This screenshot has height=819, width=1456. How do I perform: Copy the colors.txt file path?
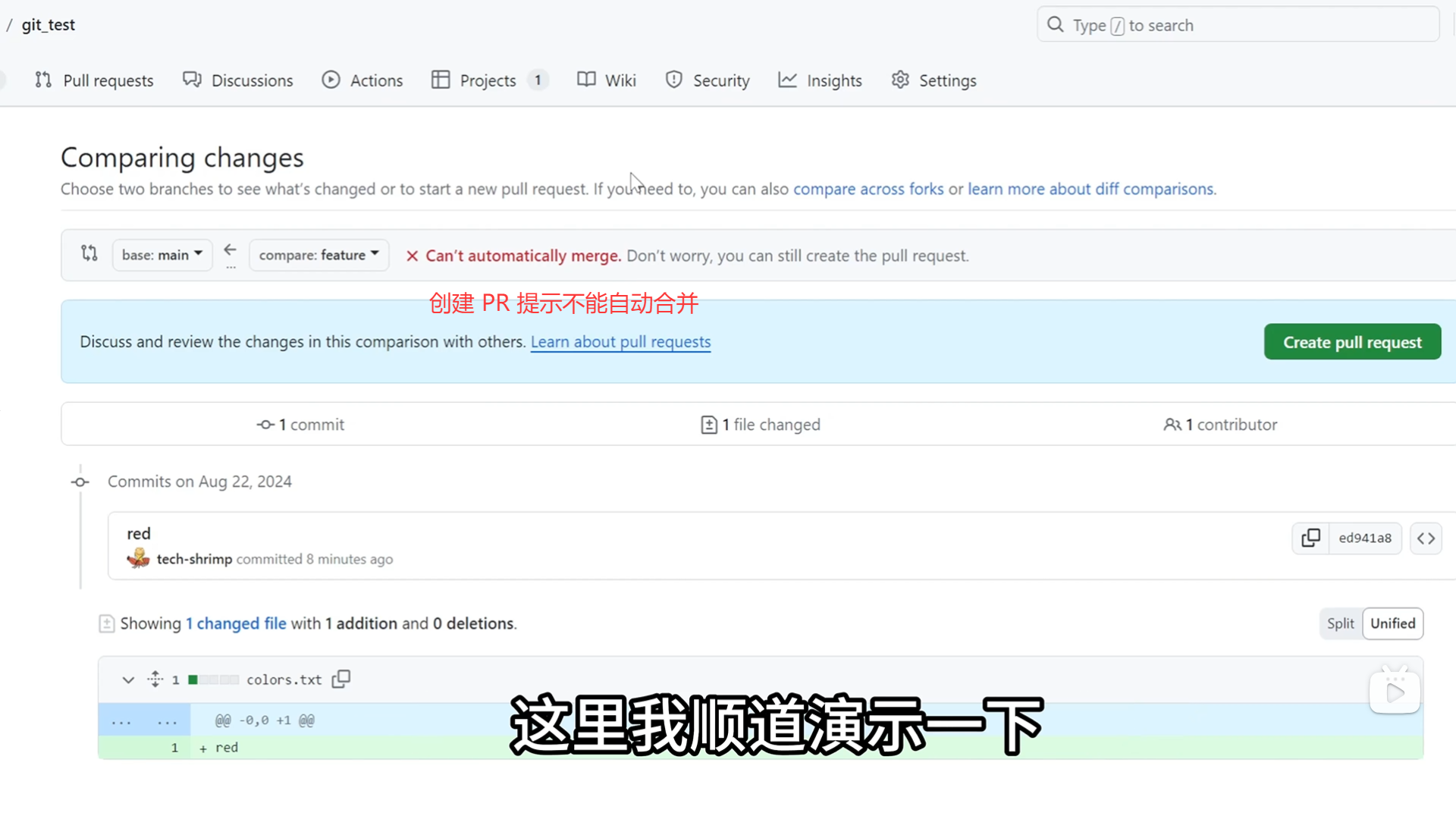pyautogui.click(x=341, y=679)
